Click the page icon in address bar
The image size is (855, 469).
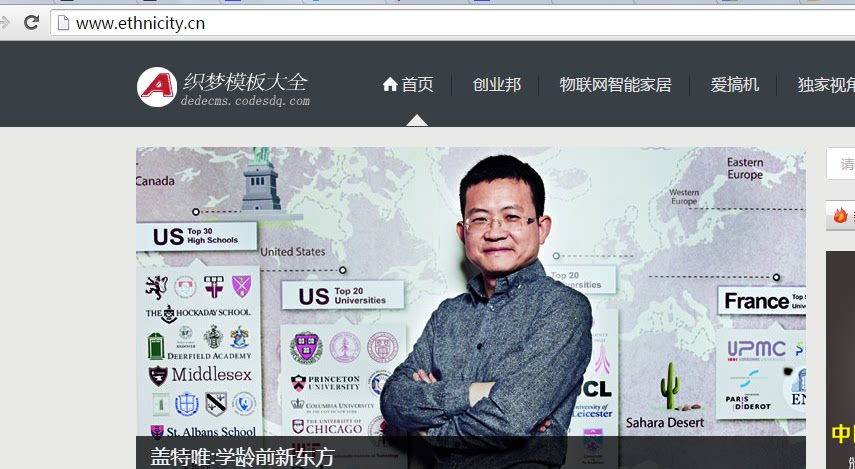tap(63, 23)
